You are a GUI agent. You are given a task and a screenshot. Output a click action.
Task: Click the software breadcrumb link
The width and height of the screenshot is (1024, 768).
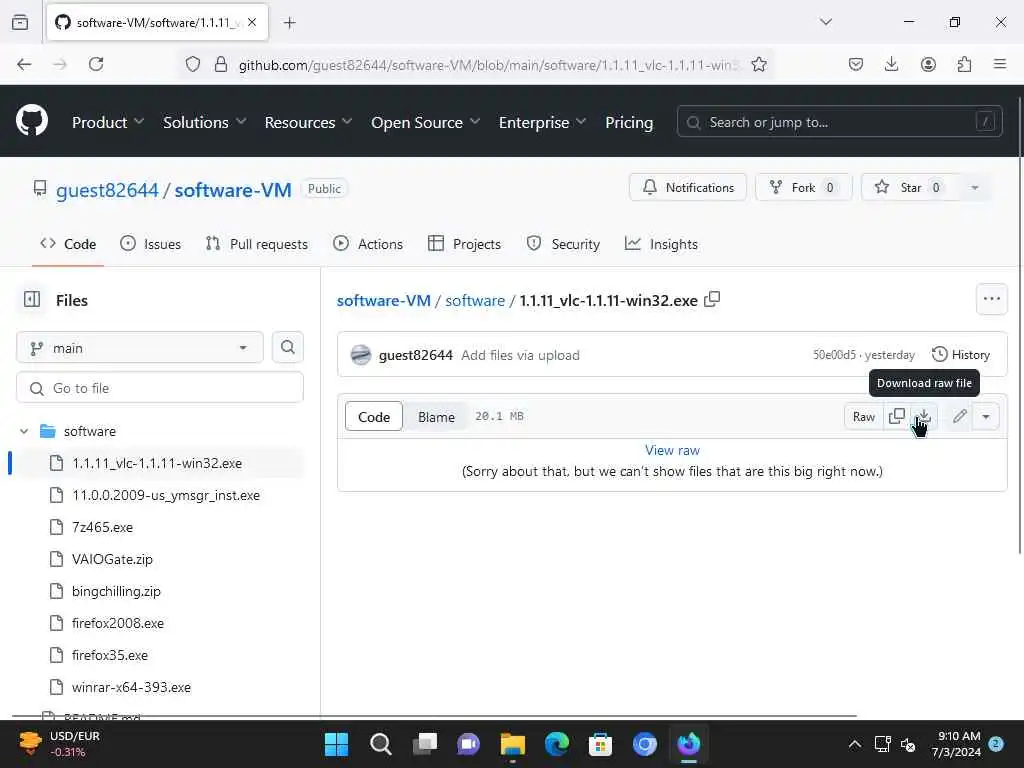point(475,300)
